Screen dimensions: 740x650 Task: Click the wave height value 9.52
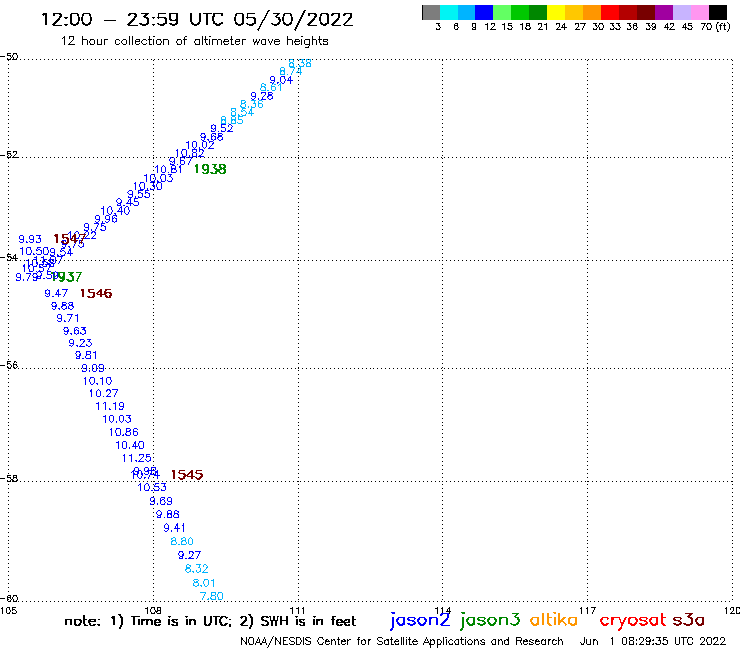pos(222,128)
